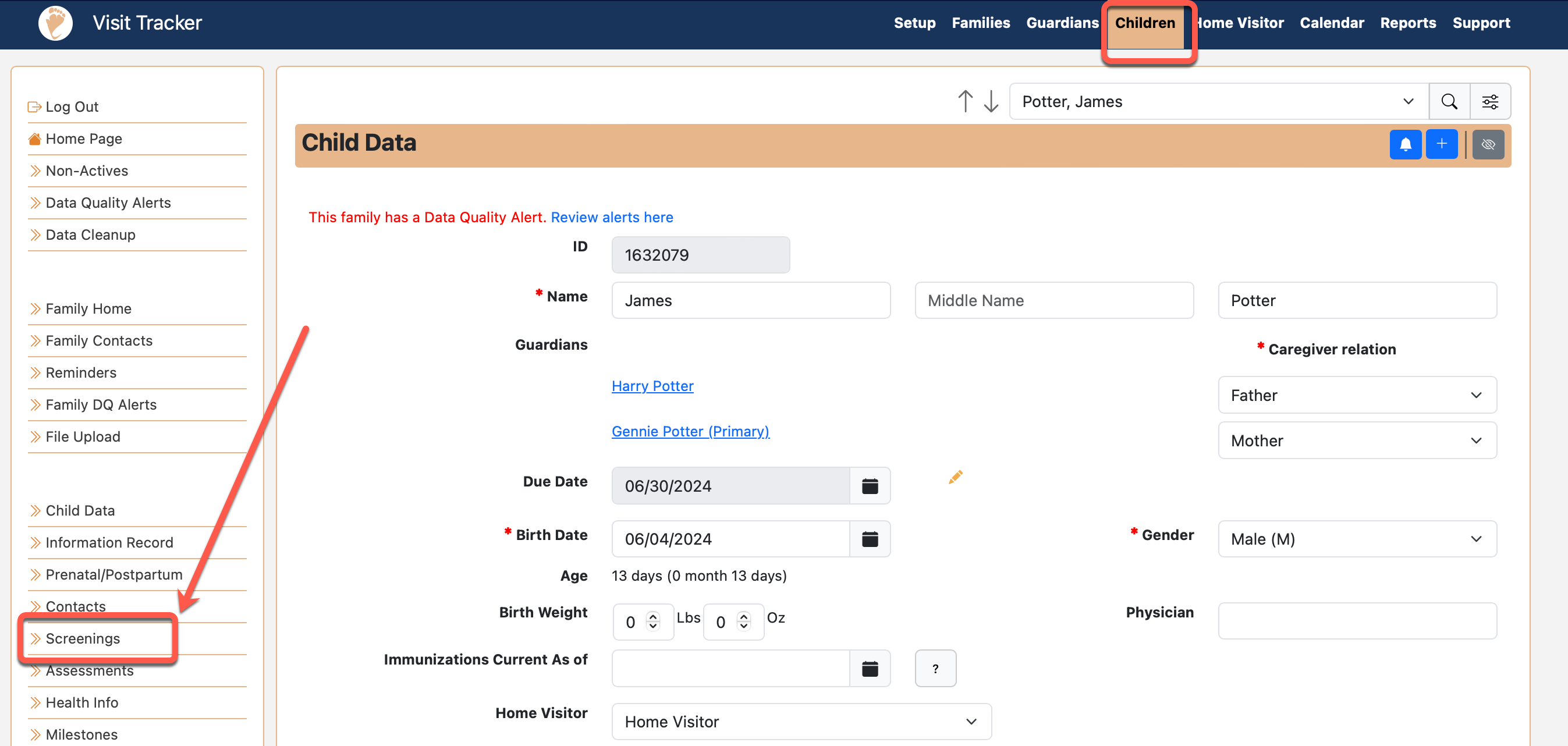Open the Support menu

point(1481,23)
